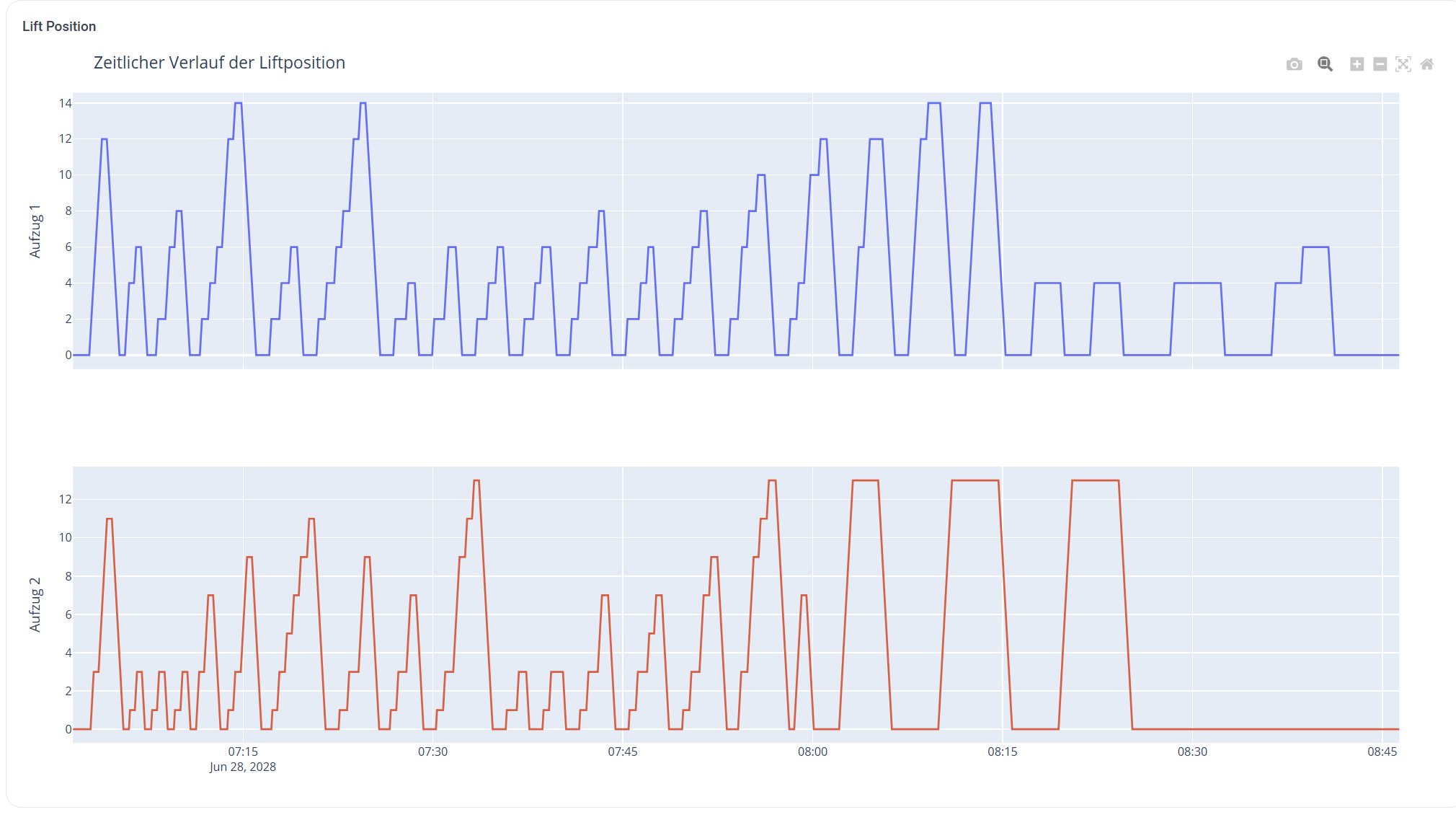Image resolution: width=1456 pixels, height=820 pixels.
Task: Click the 08:00 time axis tick
Action: click(x=812, y=751)
